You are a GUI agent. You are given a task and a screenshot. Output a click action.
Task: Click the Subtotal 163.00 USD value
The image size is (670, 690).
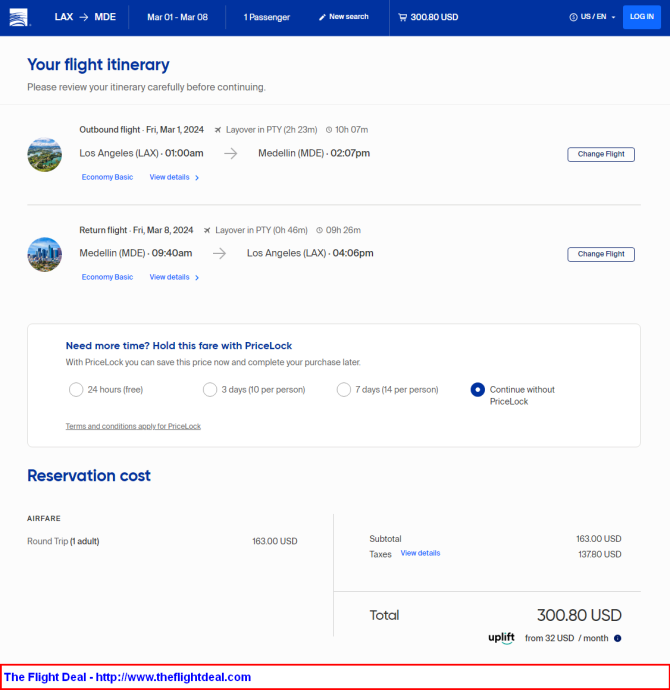(599, 539)
